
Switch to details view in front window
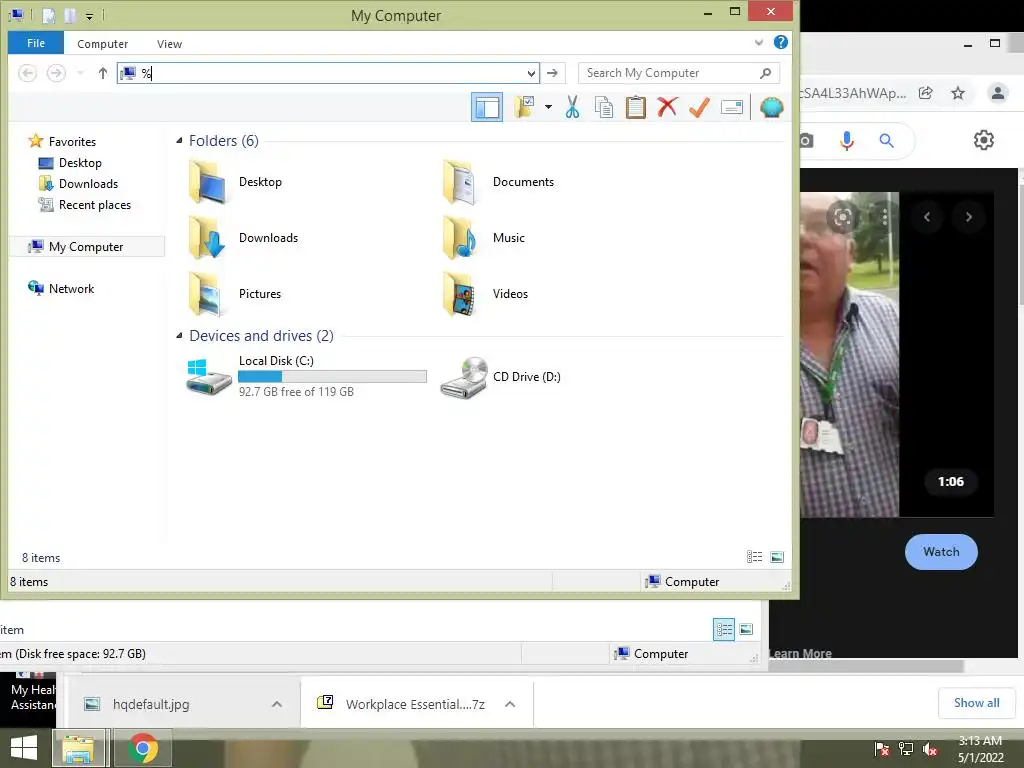[754, 557]
